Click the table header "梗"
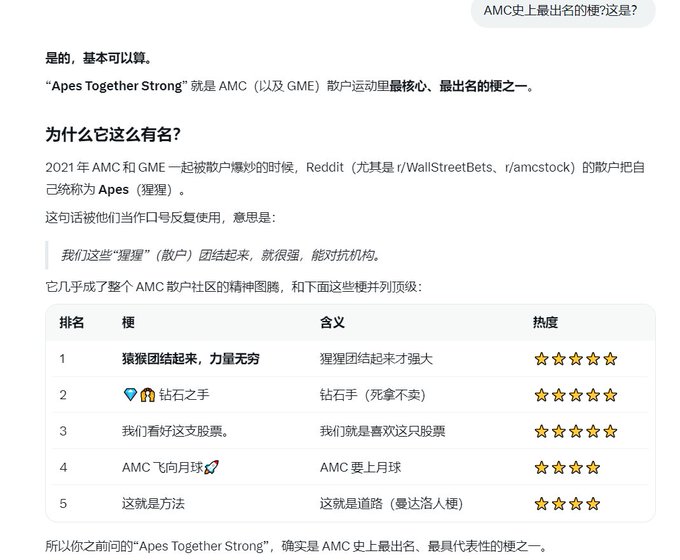 pyautogui.click(x=128, y=322)
